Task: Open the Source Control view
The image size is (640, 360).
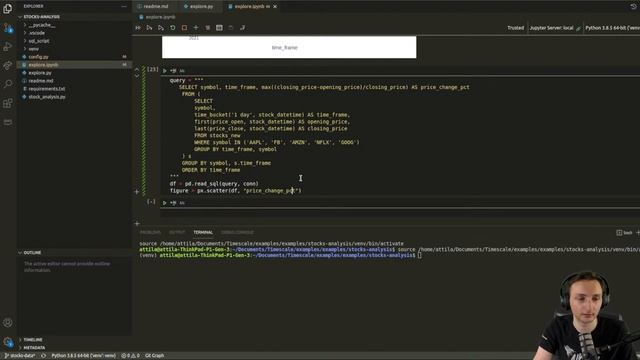Action: [x=7, y=28]
